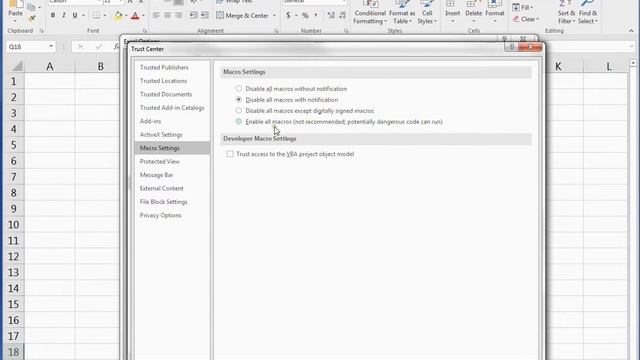Click the Underline icon in Excel ribbon

[x=75, y=16]
